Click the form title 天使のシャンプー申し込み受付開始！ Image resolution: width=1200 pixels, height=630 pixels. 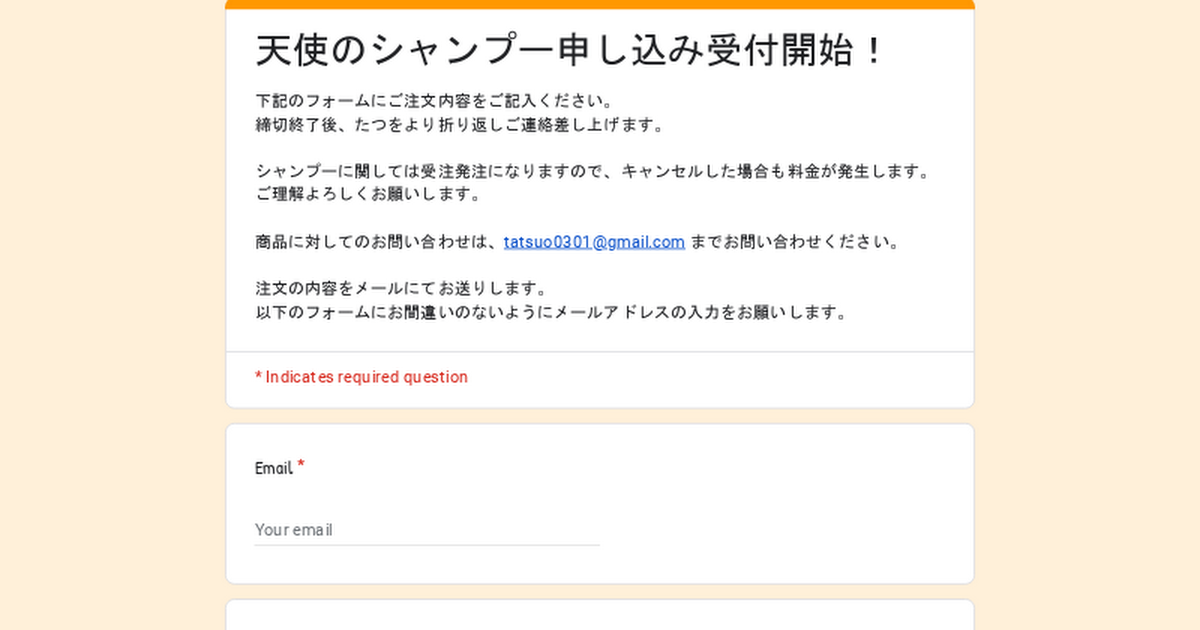pos(570,51)
